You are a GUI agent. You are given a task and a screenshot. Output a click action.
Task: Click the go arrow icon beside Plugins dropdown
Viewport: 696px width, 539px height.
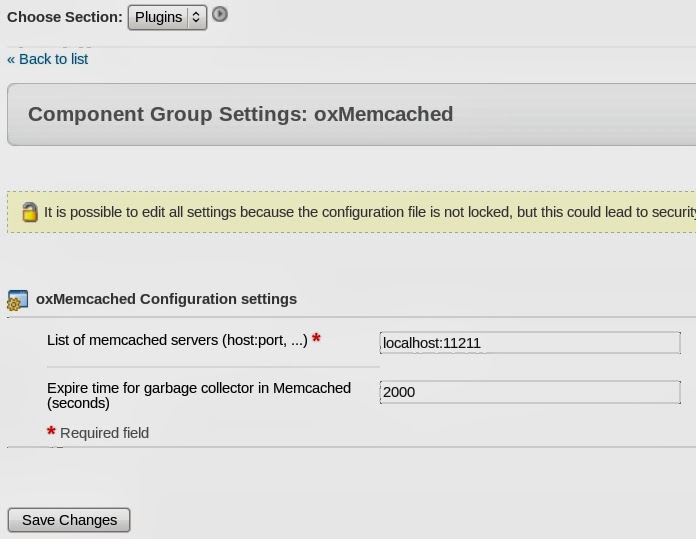[x=220, y=15]
